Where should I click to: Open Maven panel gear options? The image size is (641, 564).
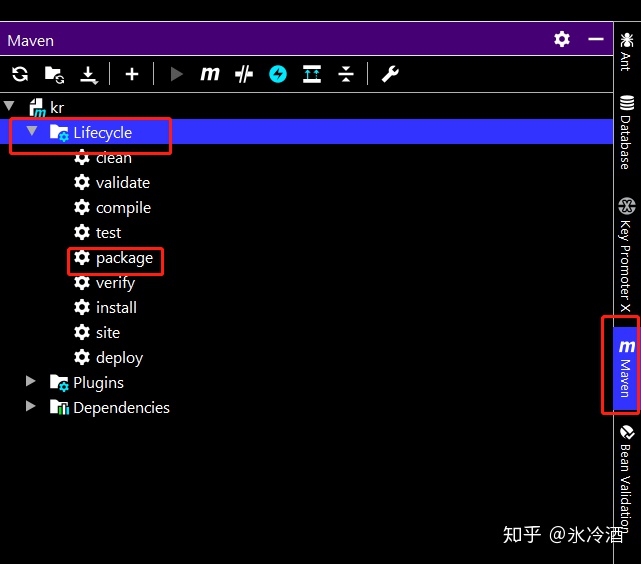tap(562, 39)
